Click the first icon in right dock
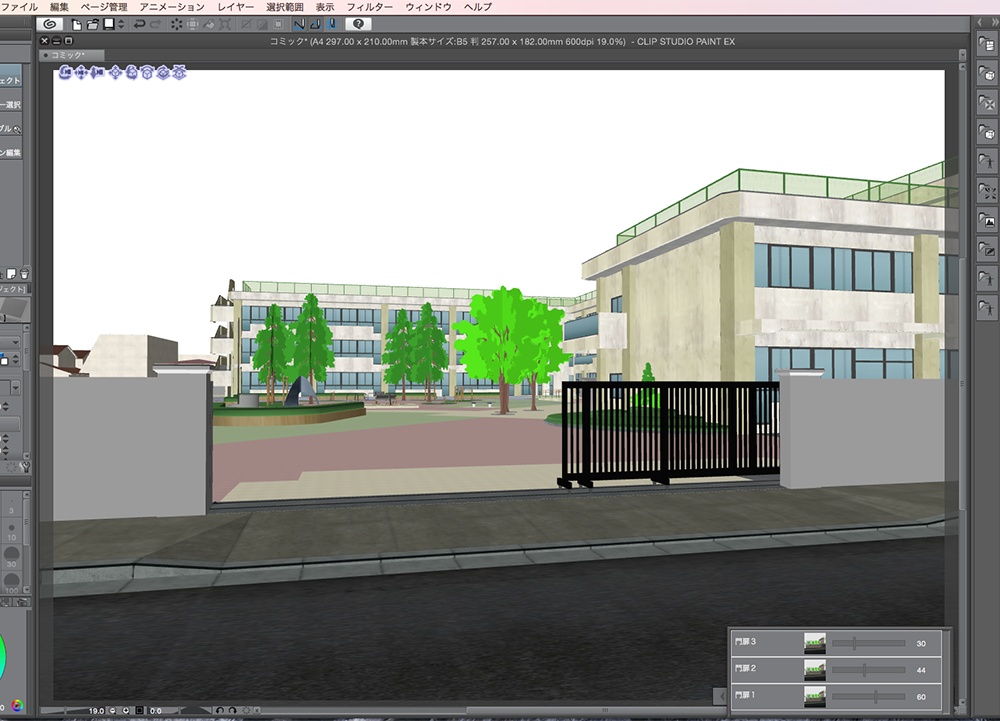The width and height of the screenshot is (1000, 721). pos(986,44)
